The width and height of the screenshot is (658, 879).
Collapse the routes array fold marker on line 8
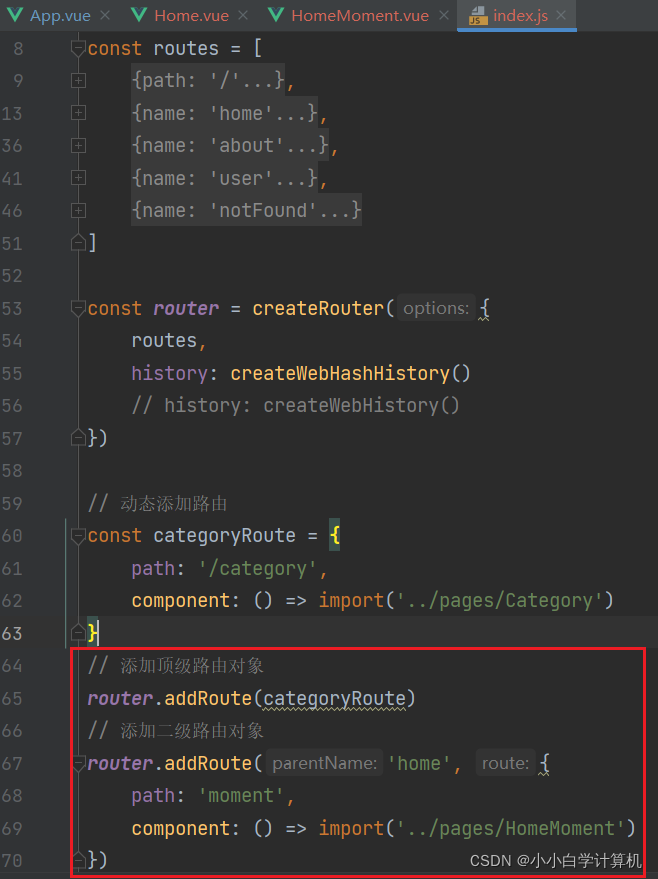[78, 49]
